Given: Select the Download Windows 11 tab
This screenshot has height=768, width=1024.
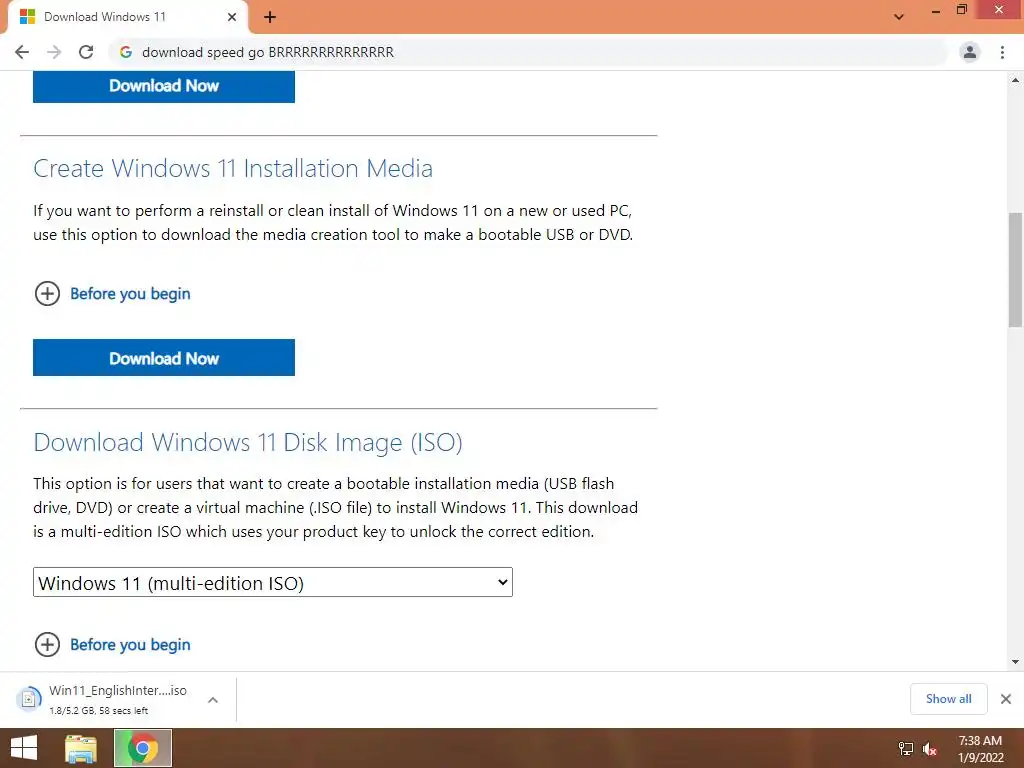Looking at the screenshot, I should [x=127, y=17].
